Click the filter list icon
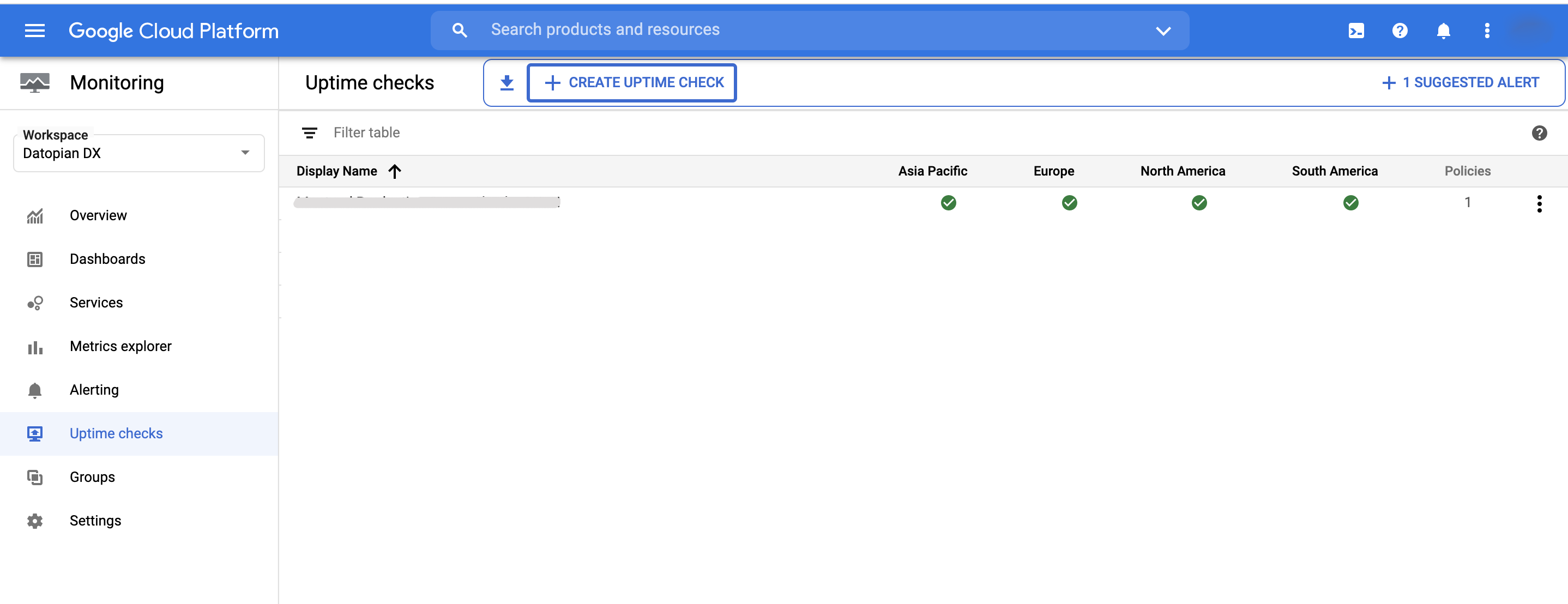 click(x=309, y=132)
